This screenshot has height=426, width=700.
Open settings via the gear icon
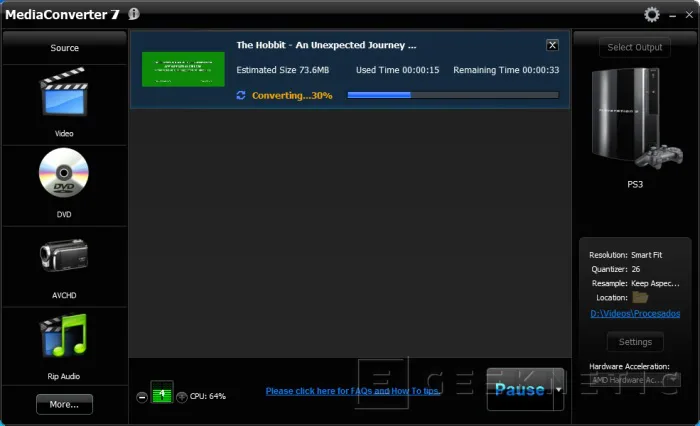tap(652, 15)
